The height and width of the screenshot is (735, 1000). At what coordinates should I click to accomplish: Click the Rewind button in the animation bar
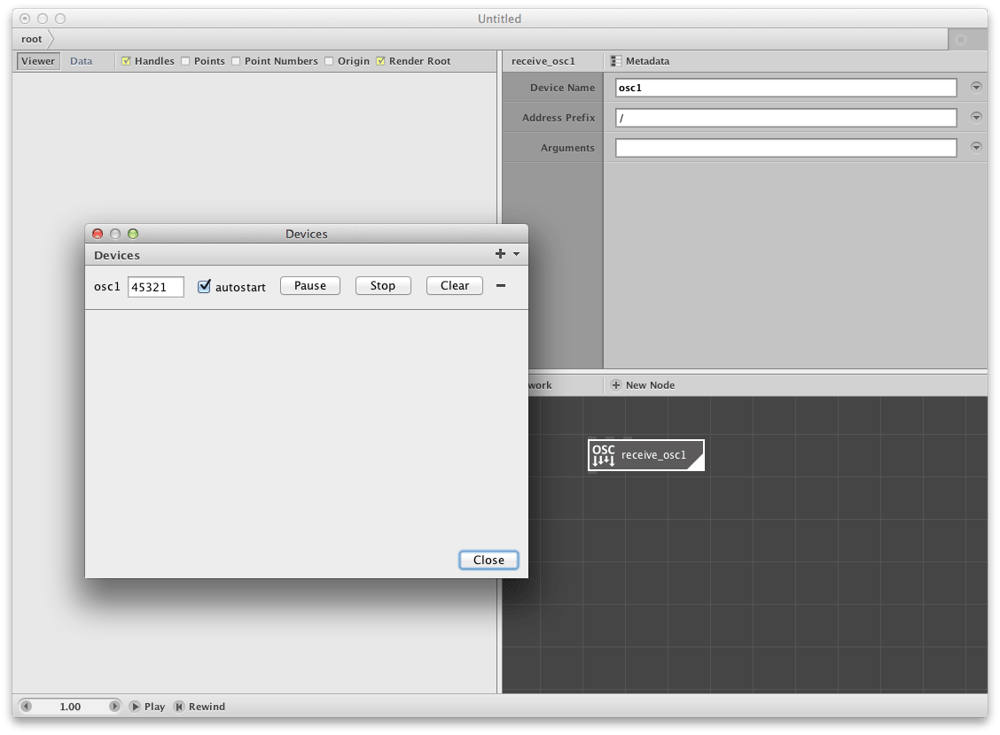pos(200,706)
